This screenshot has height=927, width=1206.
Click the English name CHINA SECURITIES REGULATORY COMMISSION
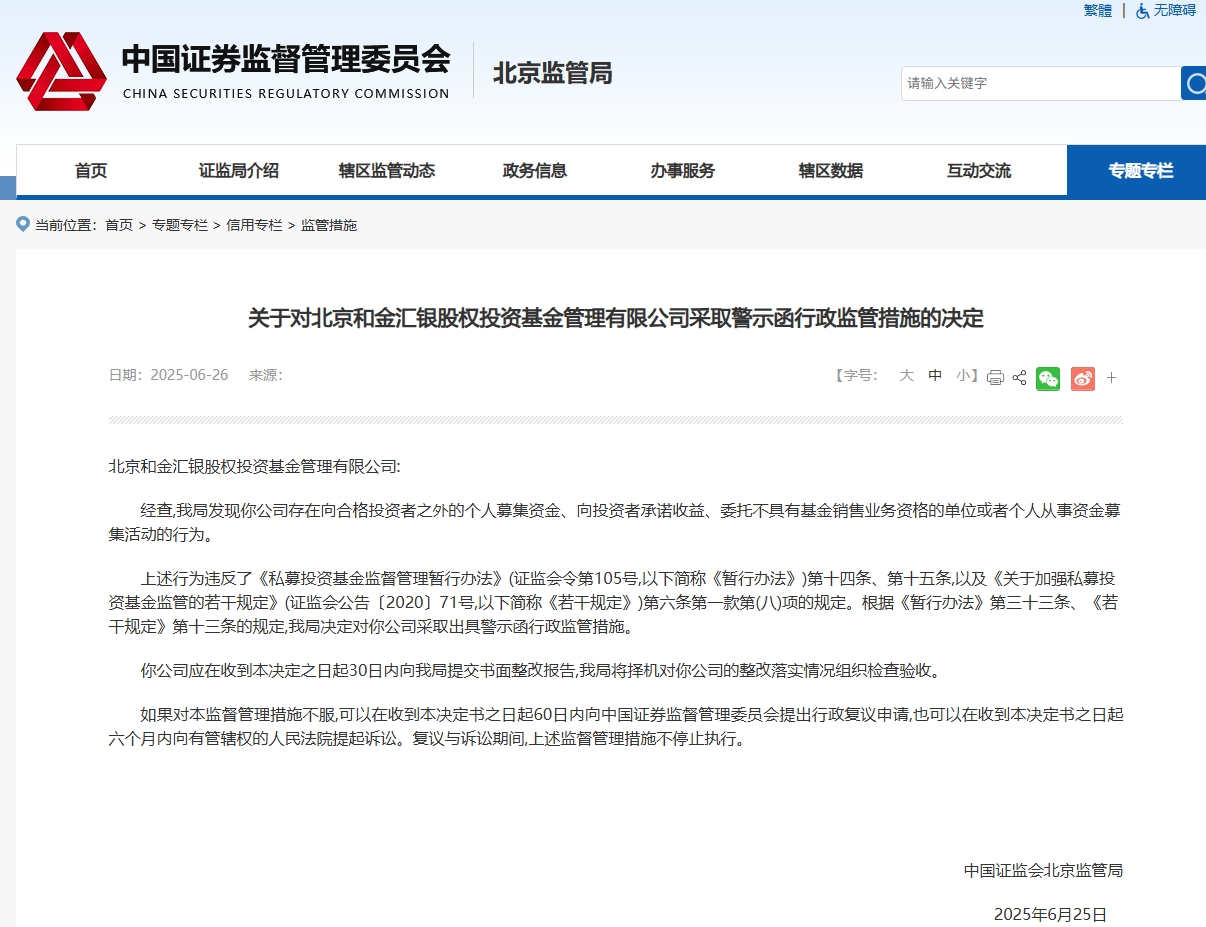(x=286, y=93)
